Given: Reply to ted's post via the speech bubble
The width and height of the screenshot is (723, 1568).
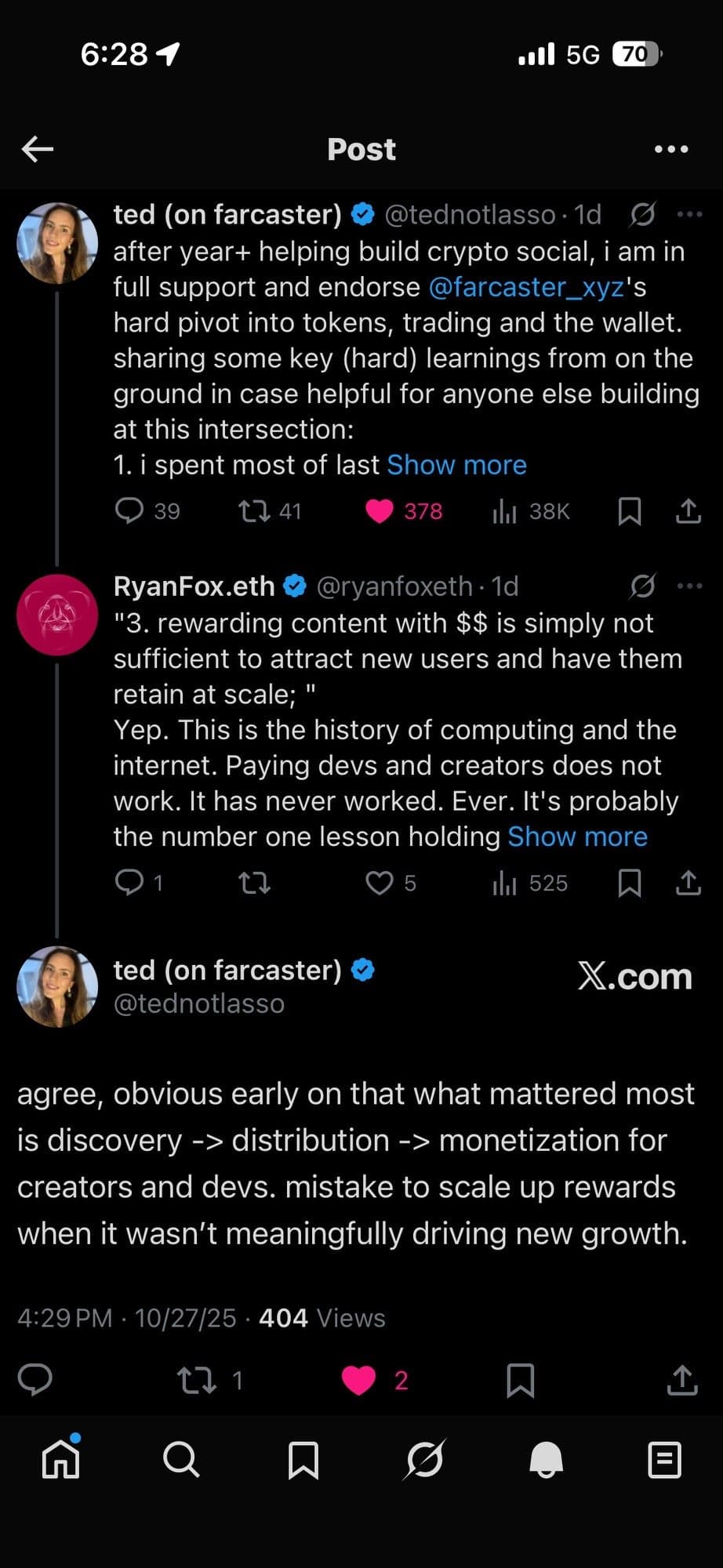Looking at the screenshot, I should [x=130, y=511].
